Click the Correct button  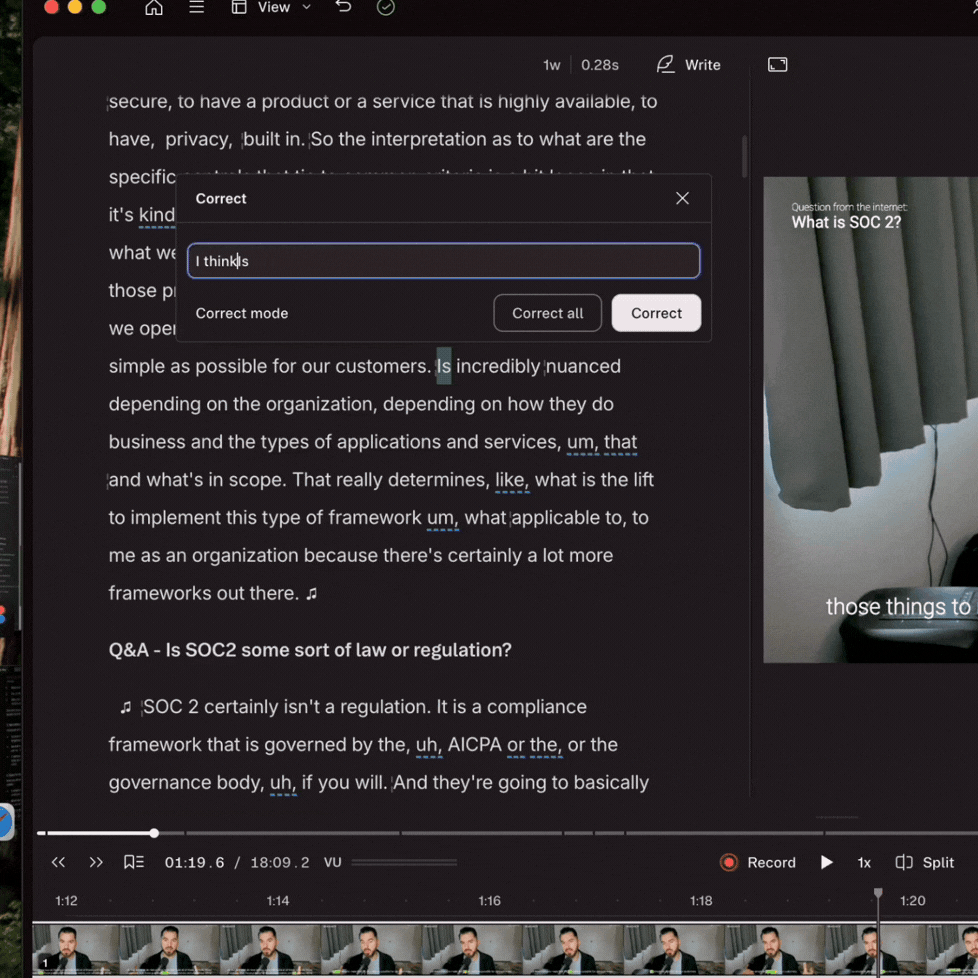656,313
